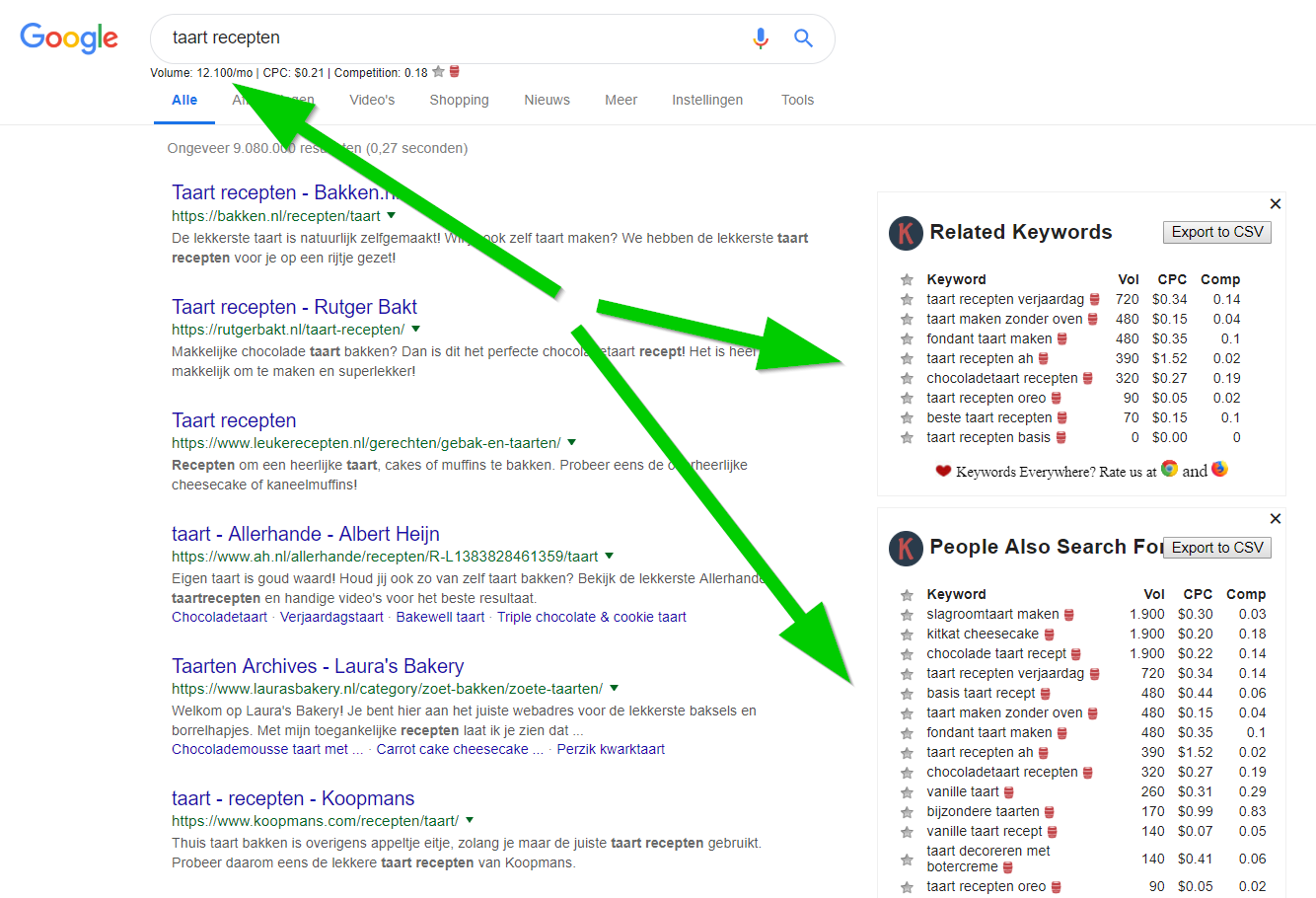Click red icon next to 'basis taart recept'

point(1046,693)
